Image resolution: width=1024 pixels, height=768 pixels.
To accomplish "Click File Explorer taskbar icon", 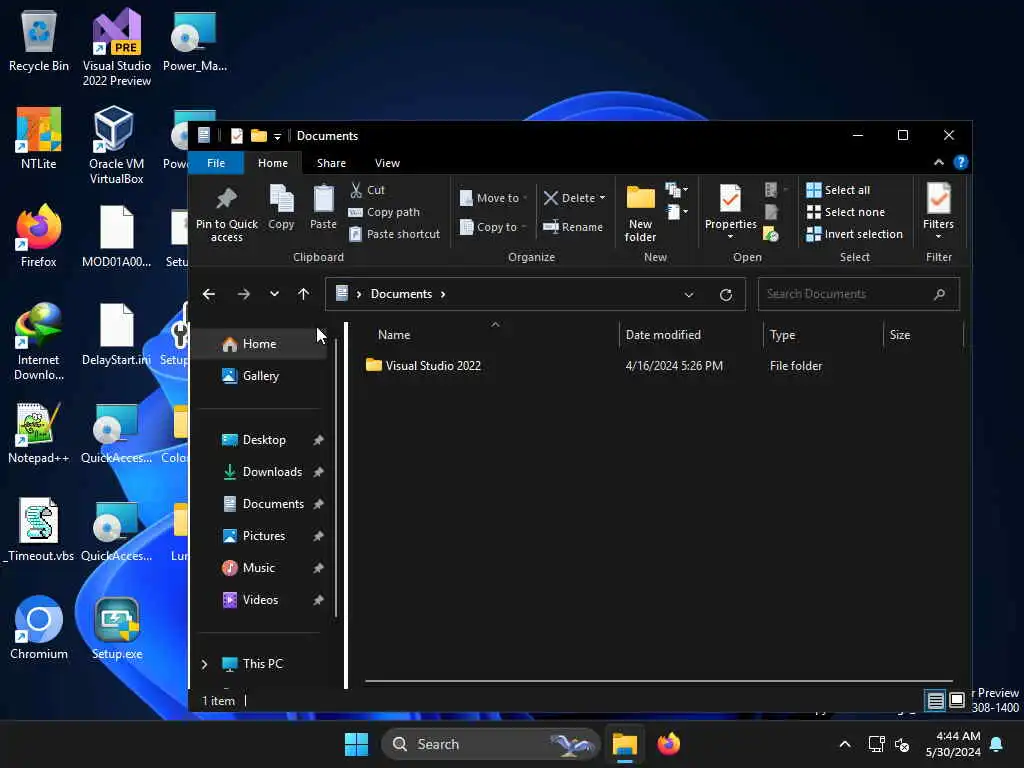I will point(624,744).
